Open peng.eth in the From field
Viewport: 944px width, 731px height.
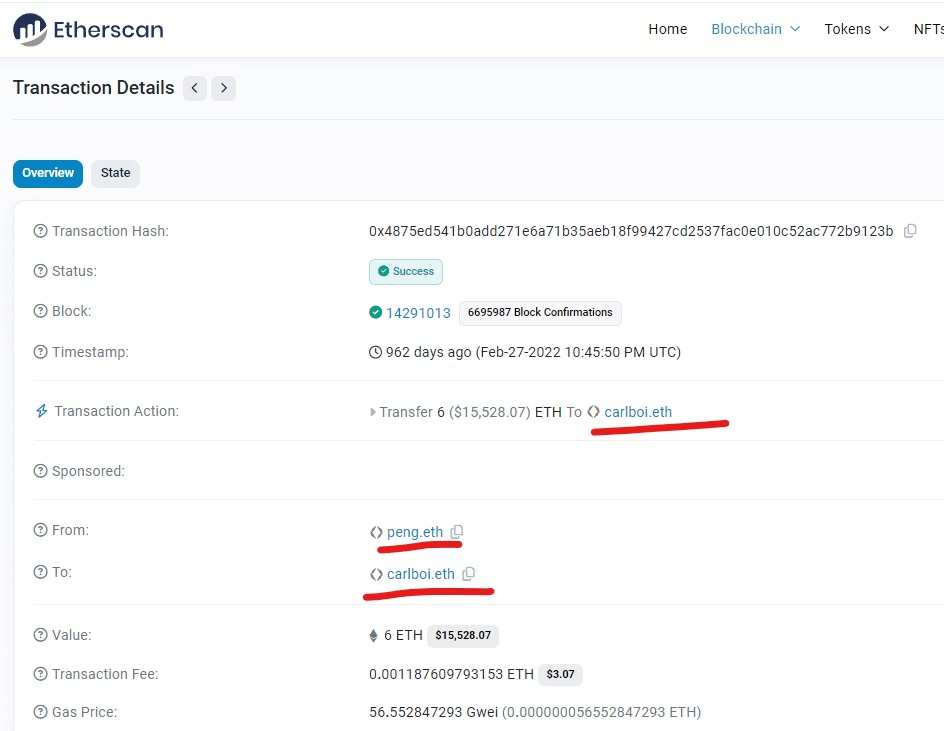414,532
